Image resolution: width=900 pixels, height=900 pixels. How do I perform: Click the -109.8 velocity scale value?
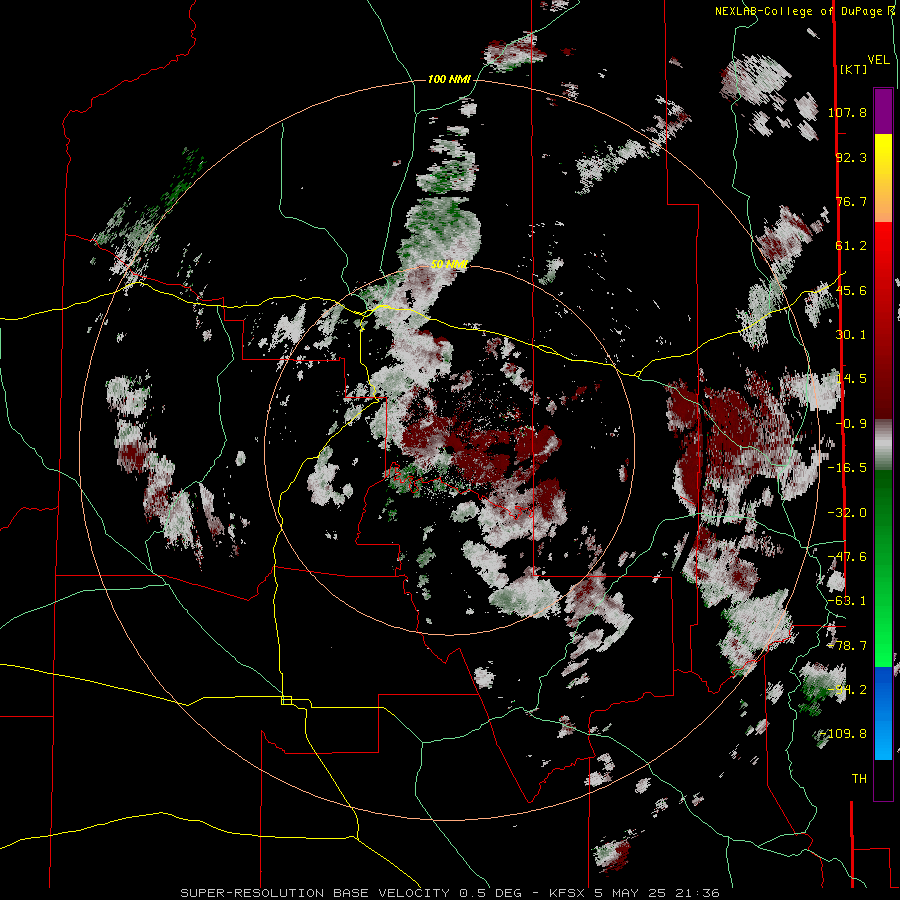click(x=844, y=734)
